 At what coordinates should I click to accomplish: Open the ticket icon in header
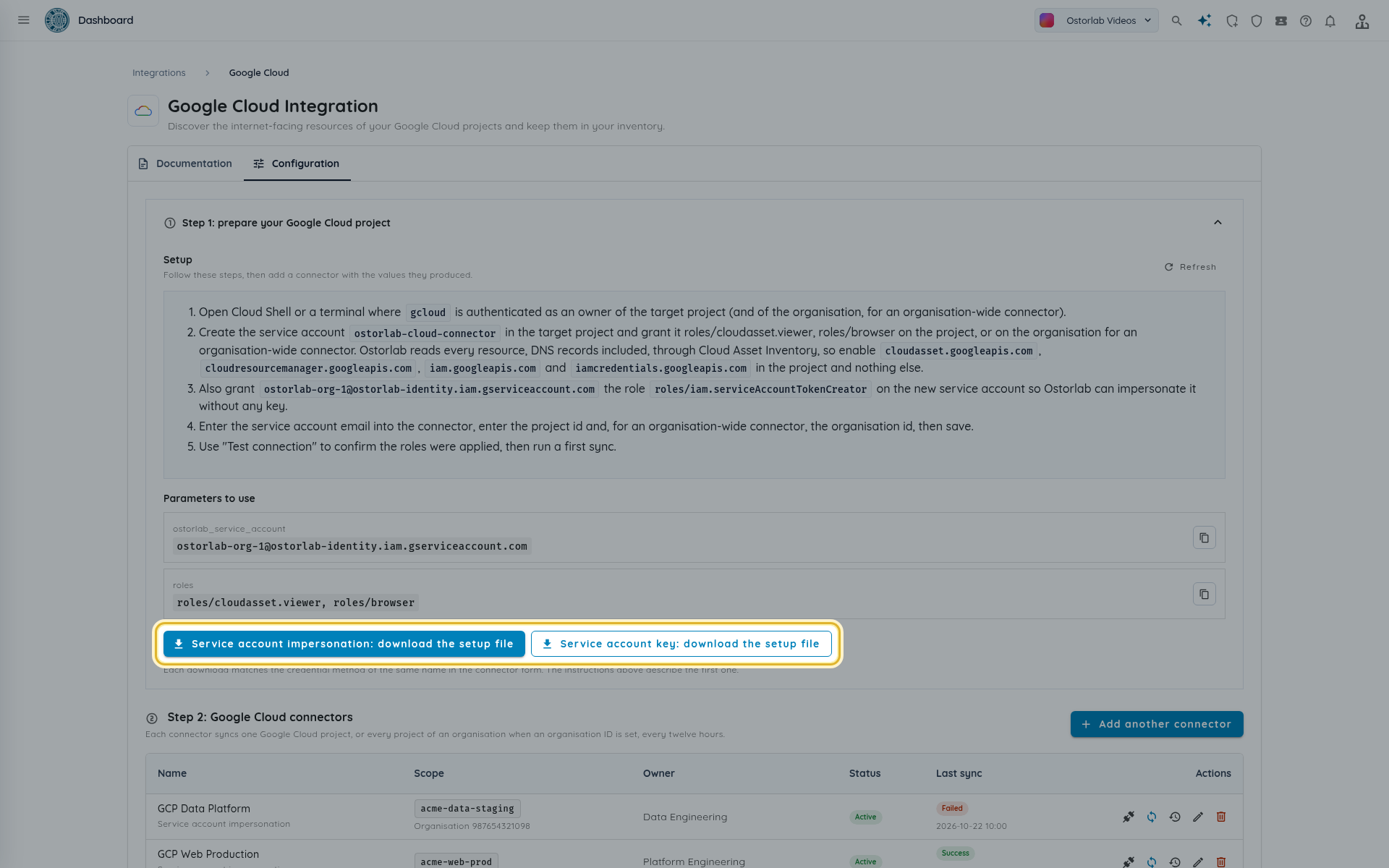coord(1281,21)
